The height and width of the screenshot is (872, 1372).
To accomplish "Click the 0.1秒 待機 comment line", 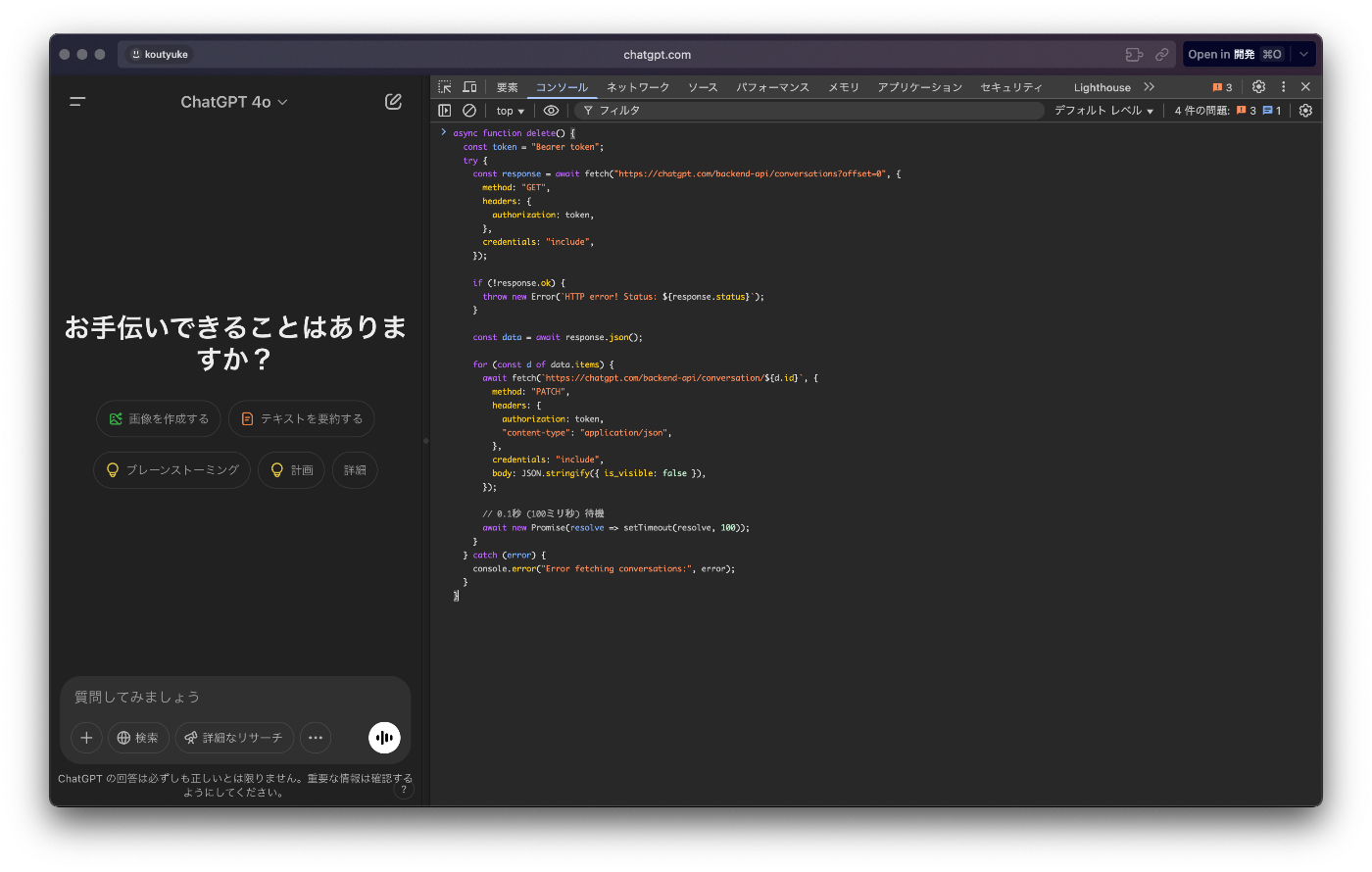I will pos(543,513).
